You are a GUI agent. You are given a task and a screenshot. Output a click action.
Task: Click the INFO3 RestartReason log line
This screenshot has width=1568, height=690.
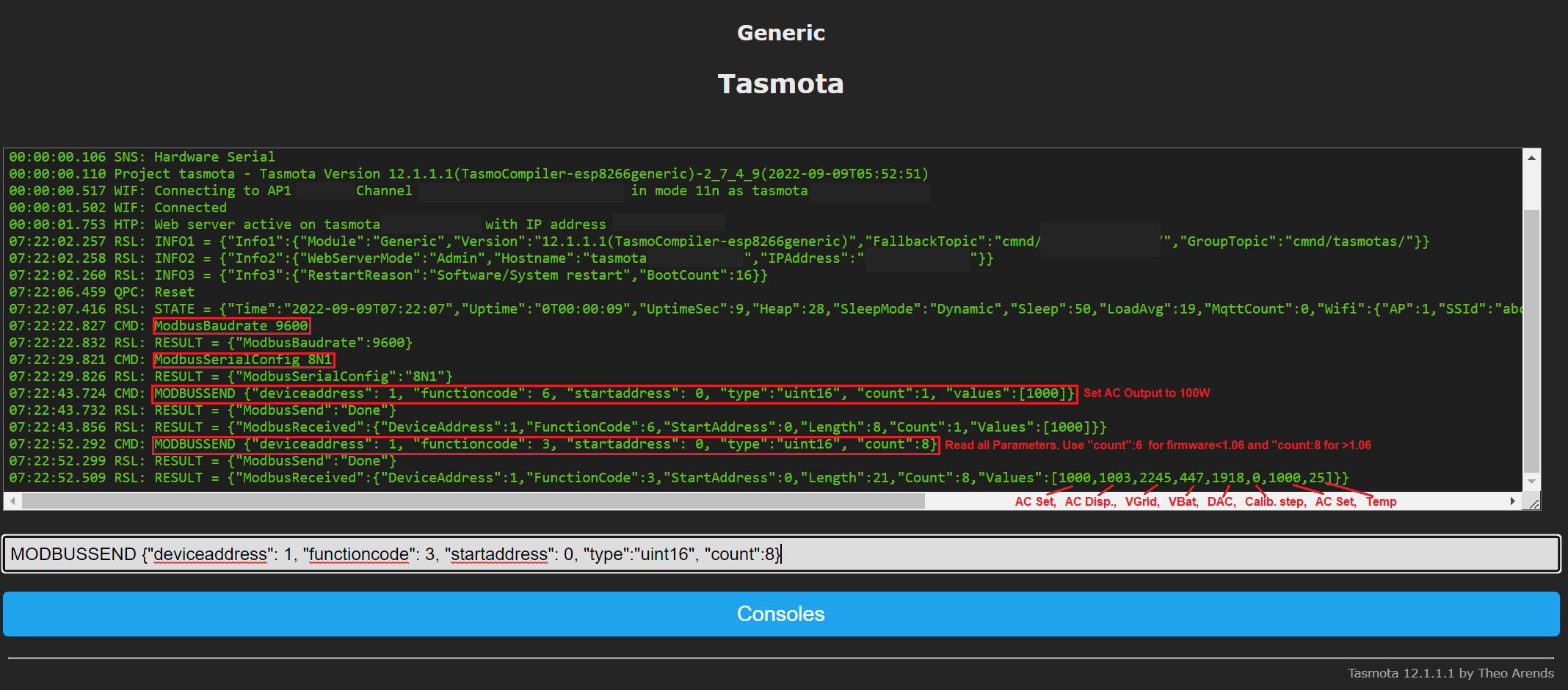(388, 275)
